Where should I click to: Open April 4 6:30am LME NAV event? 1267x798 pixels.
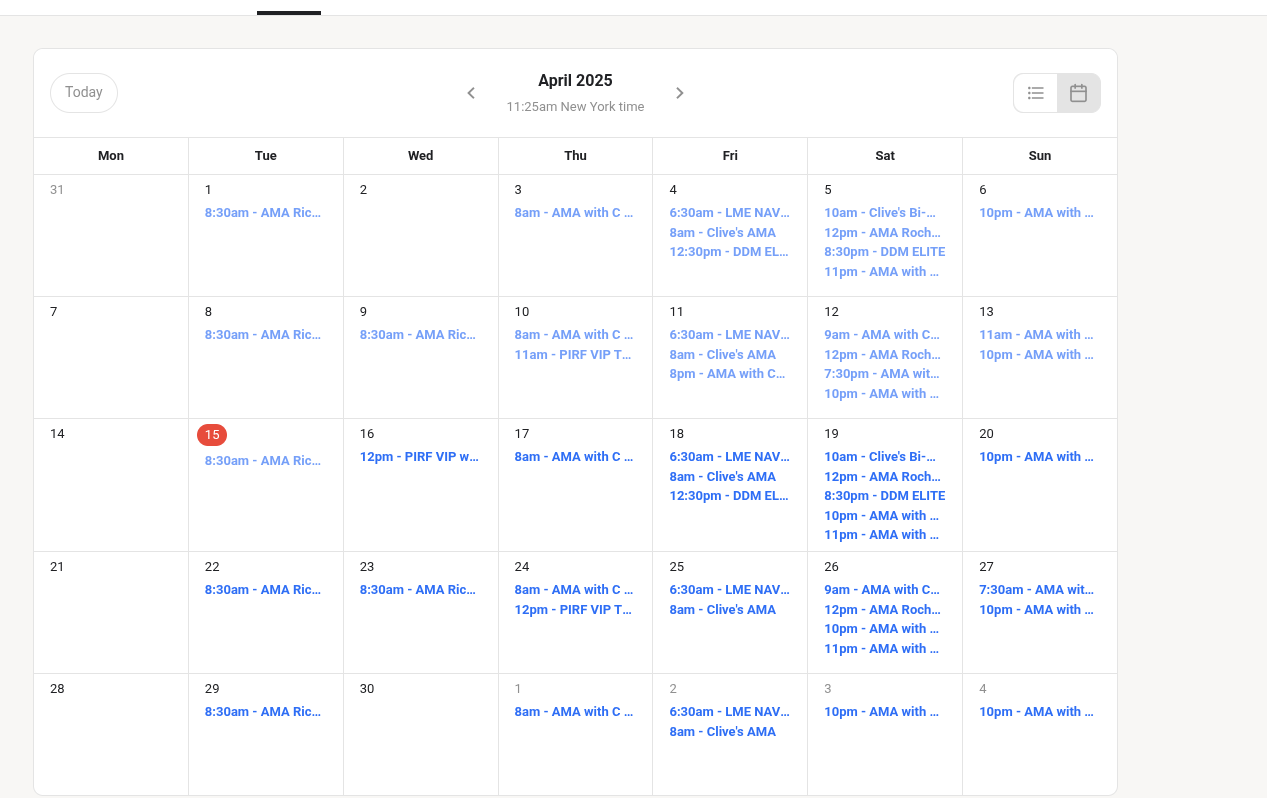(730, 213)
